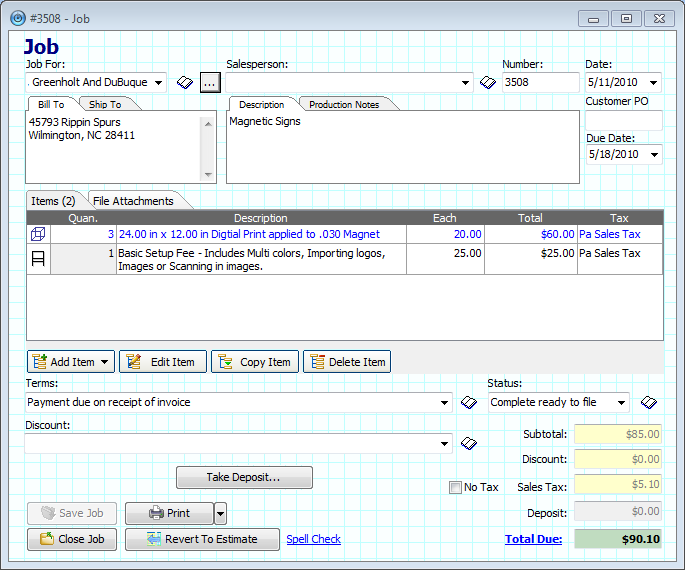Click lookup book icon beside Job For
Screen dimensions: 685x570
[185, 83]
